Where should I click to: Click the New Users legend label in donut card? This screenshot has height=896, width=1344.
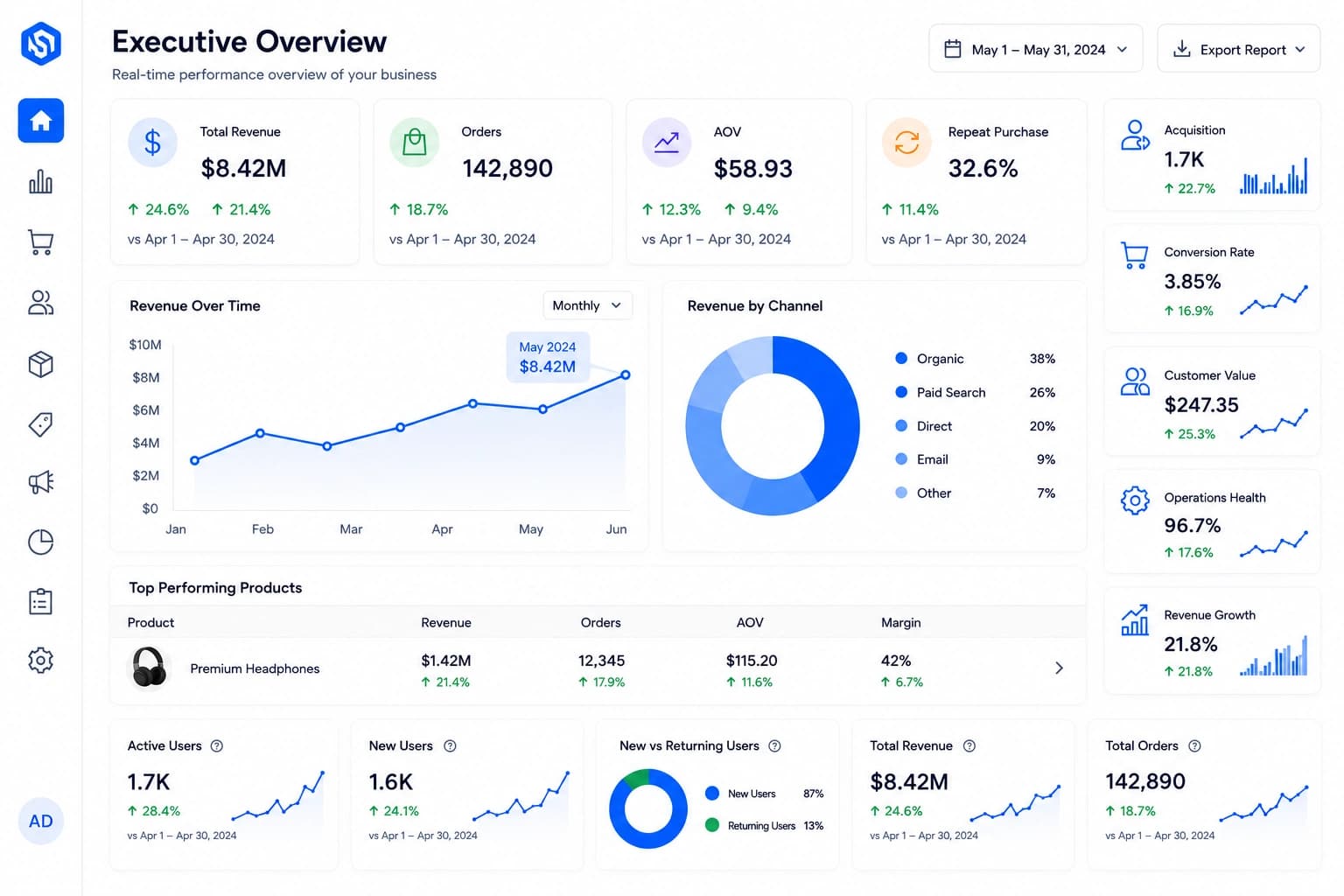(x=752, y=794)
